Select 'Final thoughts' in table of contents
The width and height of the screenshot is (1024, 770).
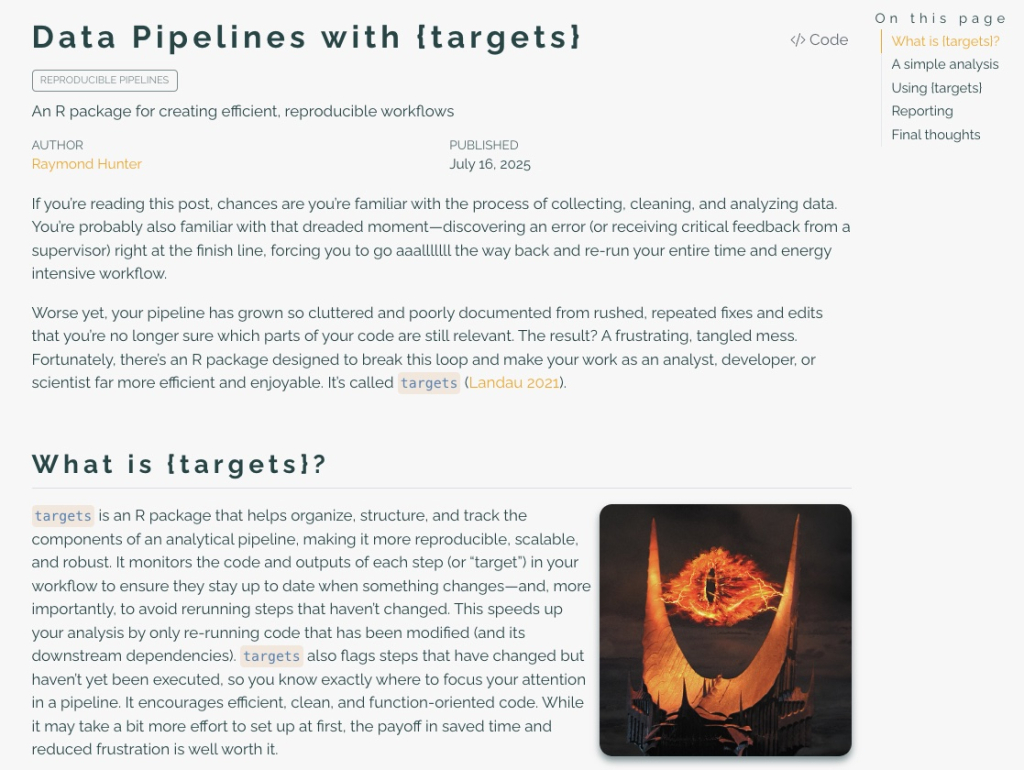[936, 135]
